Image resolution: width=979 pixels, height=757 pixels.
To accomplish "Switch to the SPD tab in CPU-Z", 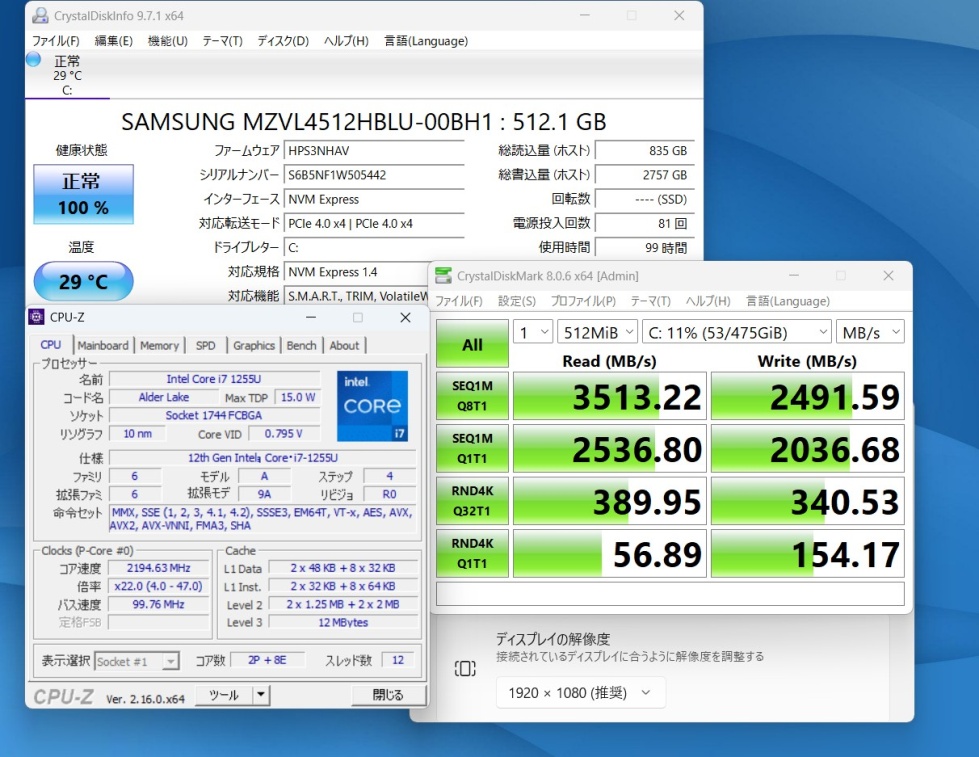I will (x=205, y=345).
